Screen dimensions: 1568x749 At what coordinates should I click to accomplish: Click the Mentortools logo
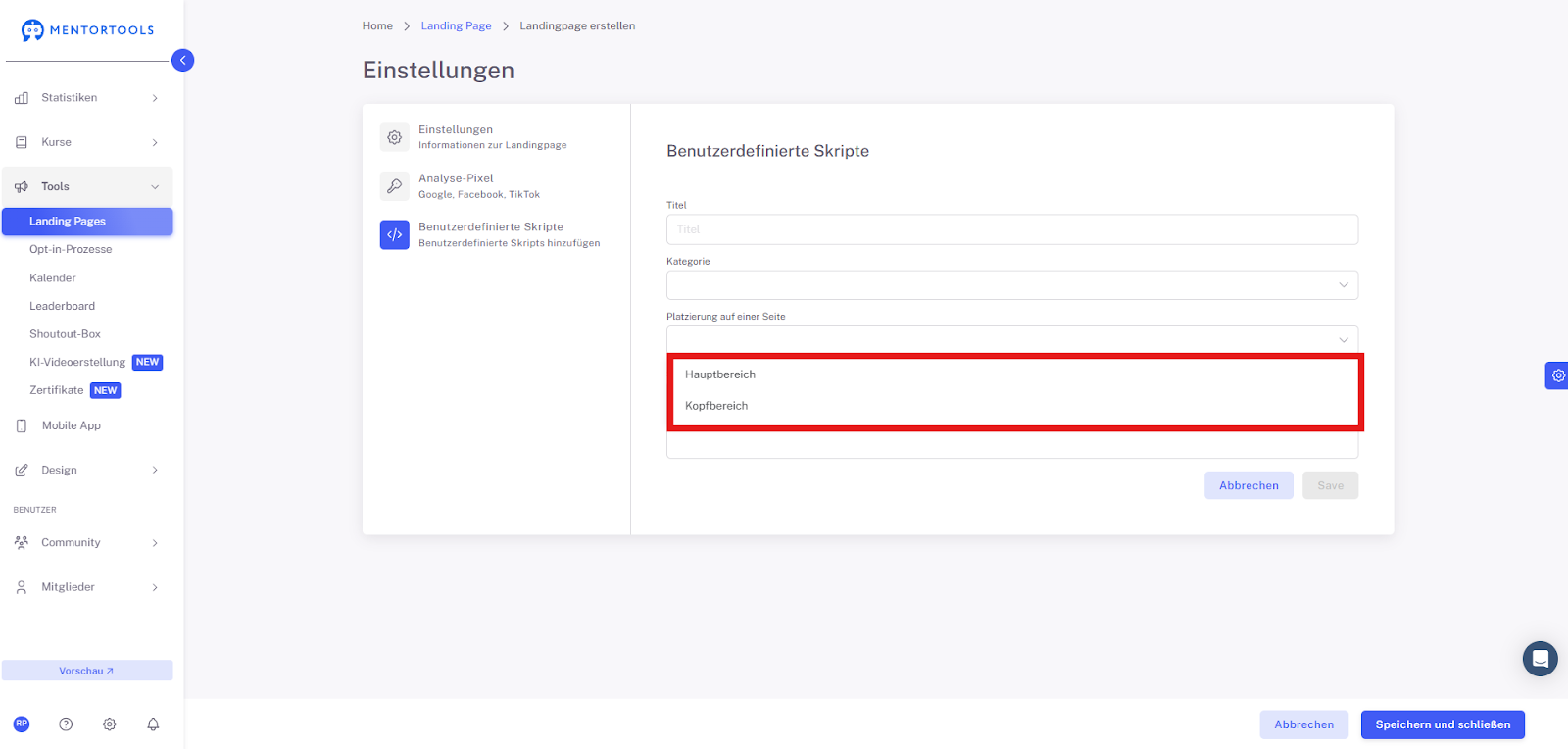click(x=87, y=30)
